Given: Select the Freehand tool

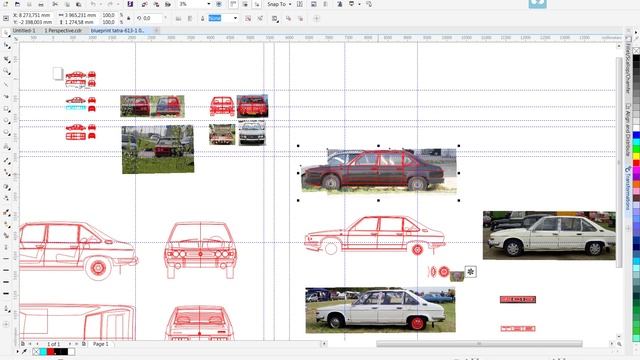Looking at the screenshot, I should point(7,84).
